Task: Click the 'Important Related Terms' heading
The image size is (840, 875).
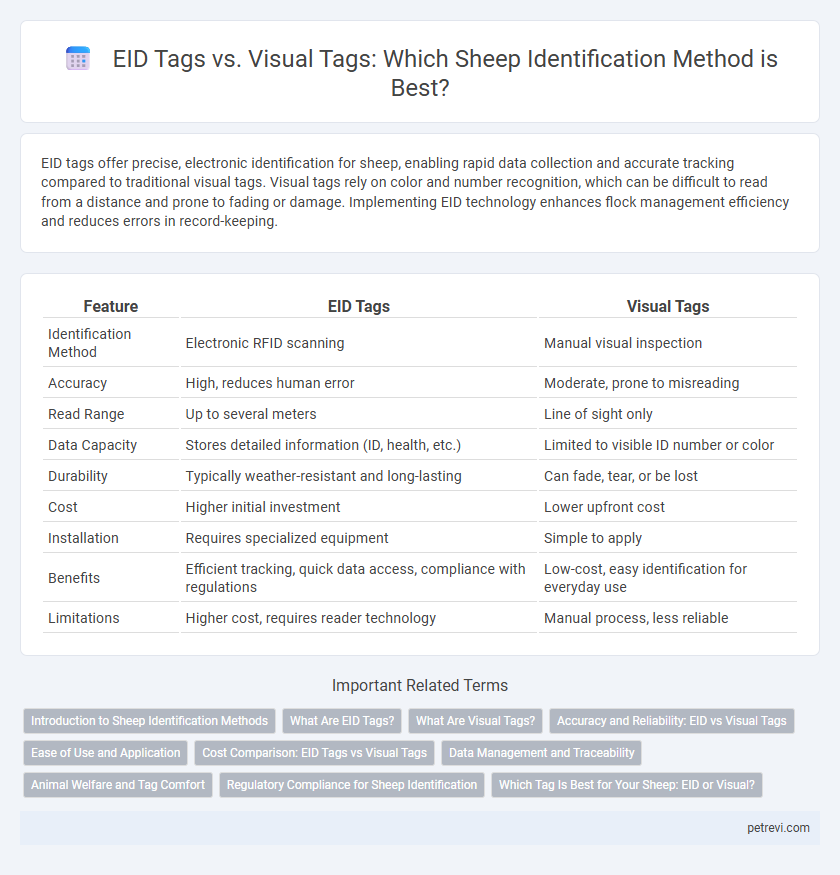Action: click(420, 685)
